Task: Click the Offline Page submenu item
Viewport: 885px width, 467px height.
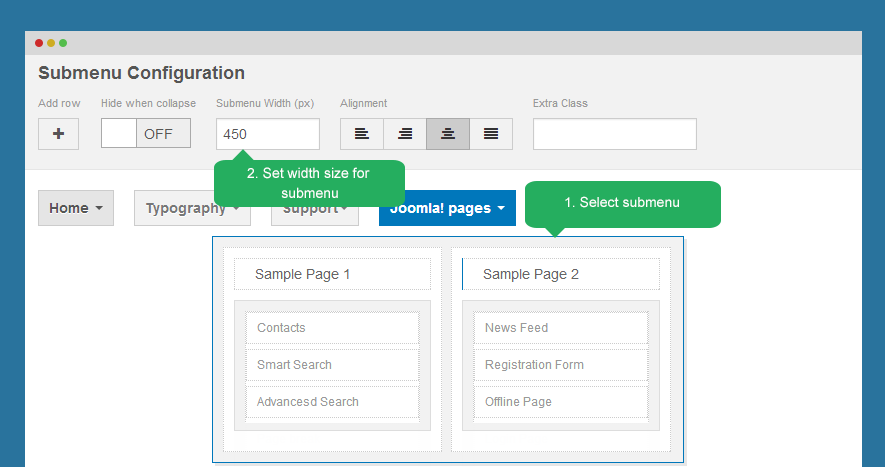Action: coord(560,402)
